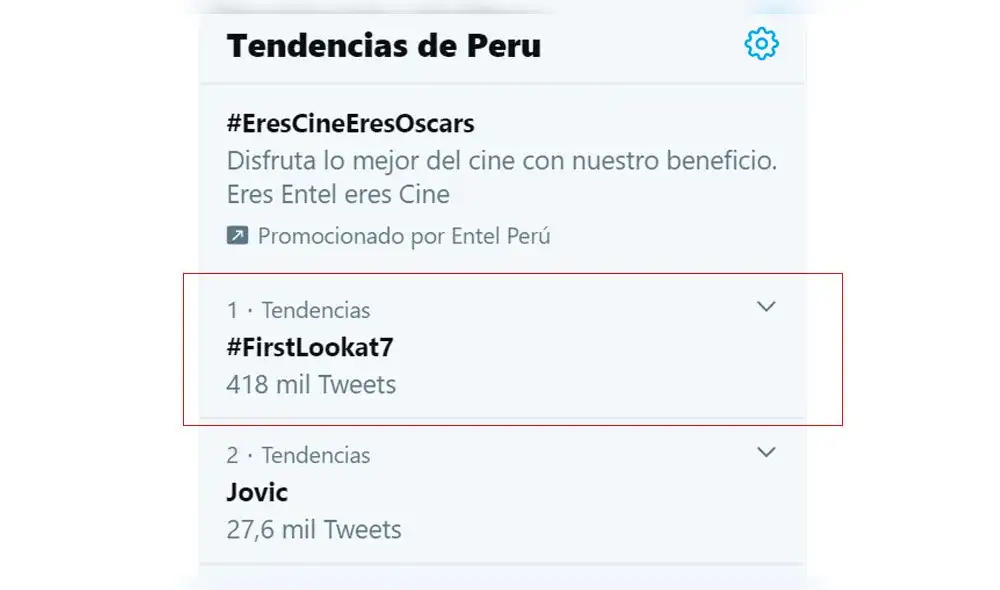Click the 27,6 mil Tweets text under Jovic
Viewport: 1000px width, 590px height.
[x=314, y=530]
